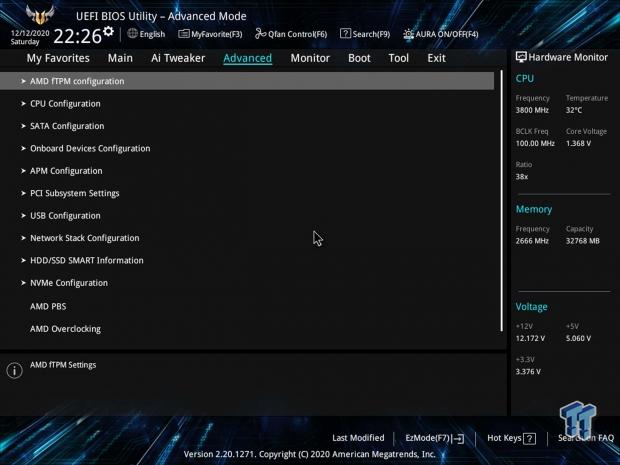This screenshot has height=465, width=620.
Task: Expand NVMe Configuration arrow
Action: click(23, 283)
